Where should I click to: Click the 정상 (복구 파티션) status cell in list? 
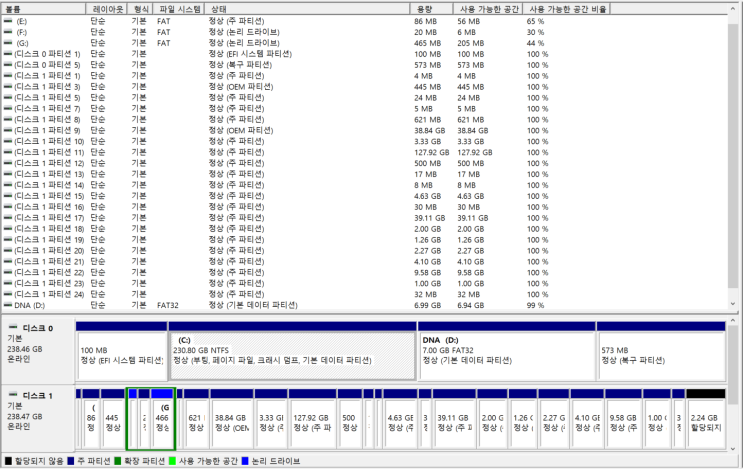(x=240, y=64)
